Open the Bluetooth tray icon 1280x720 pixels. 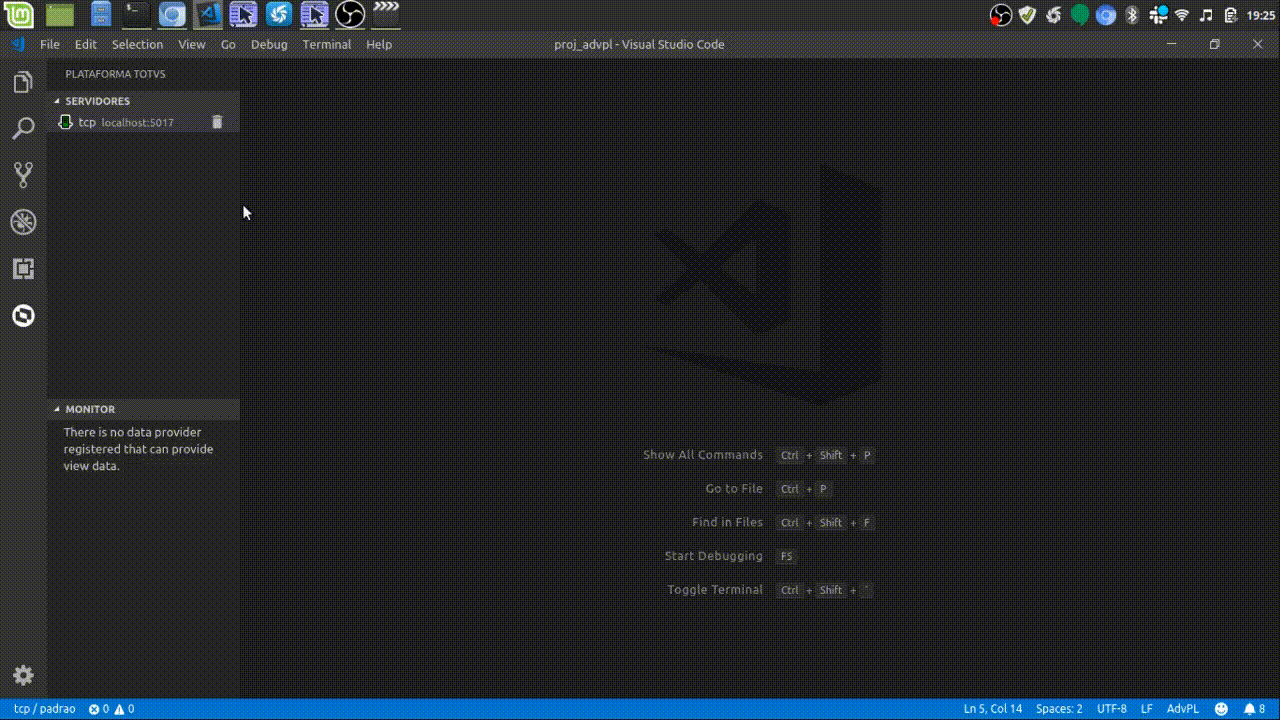1132,15
